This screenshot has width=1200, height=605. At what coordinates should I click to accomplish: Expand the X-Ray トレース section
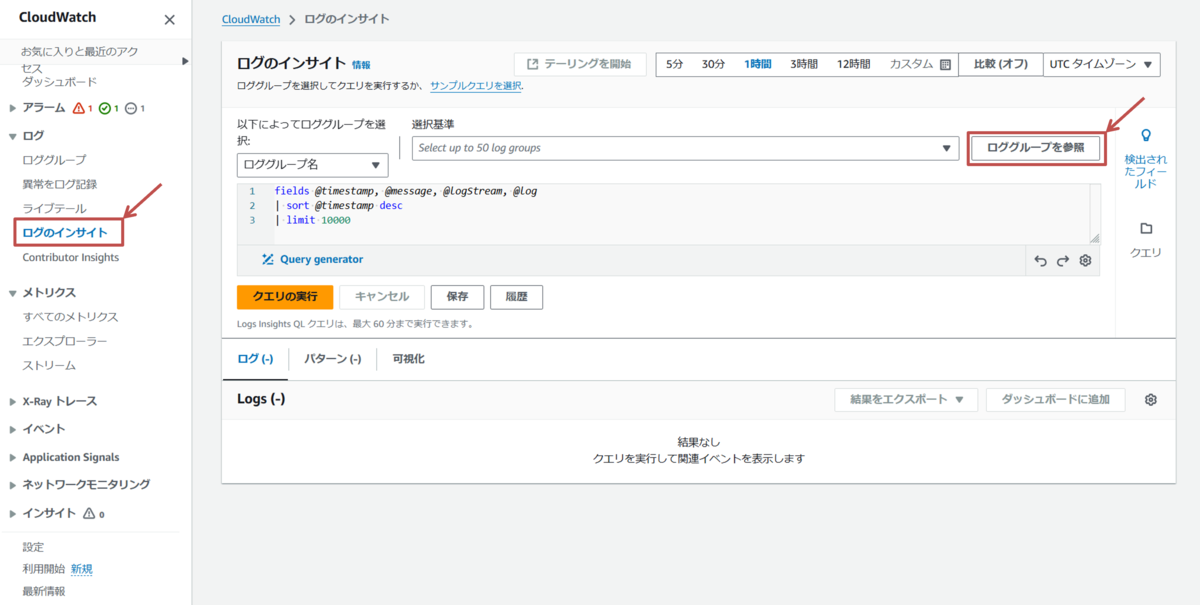point(12,402)
